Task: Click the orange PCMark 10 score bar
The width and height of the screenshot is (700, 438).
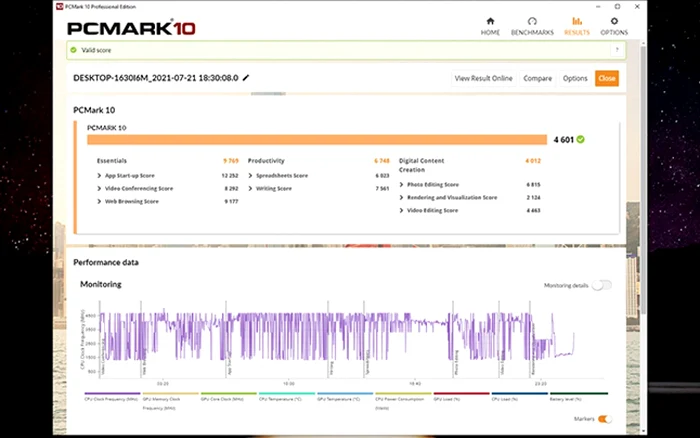Action: click(317, 140)
